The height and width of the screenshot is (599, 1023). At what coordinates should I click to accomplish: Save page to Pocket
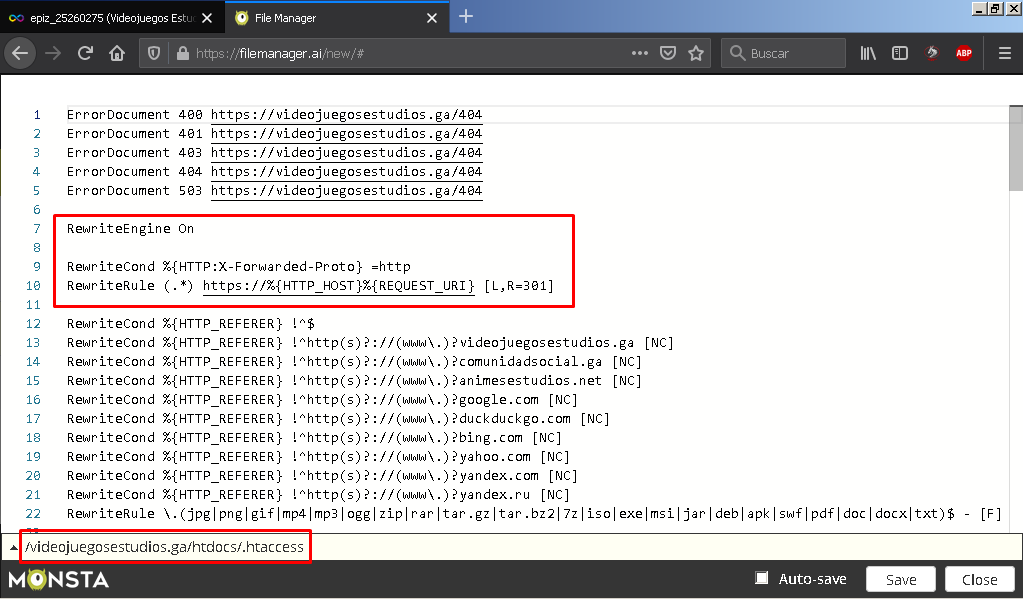[668, 53]
